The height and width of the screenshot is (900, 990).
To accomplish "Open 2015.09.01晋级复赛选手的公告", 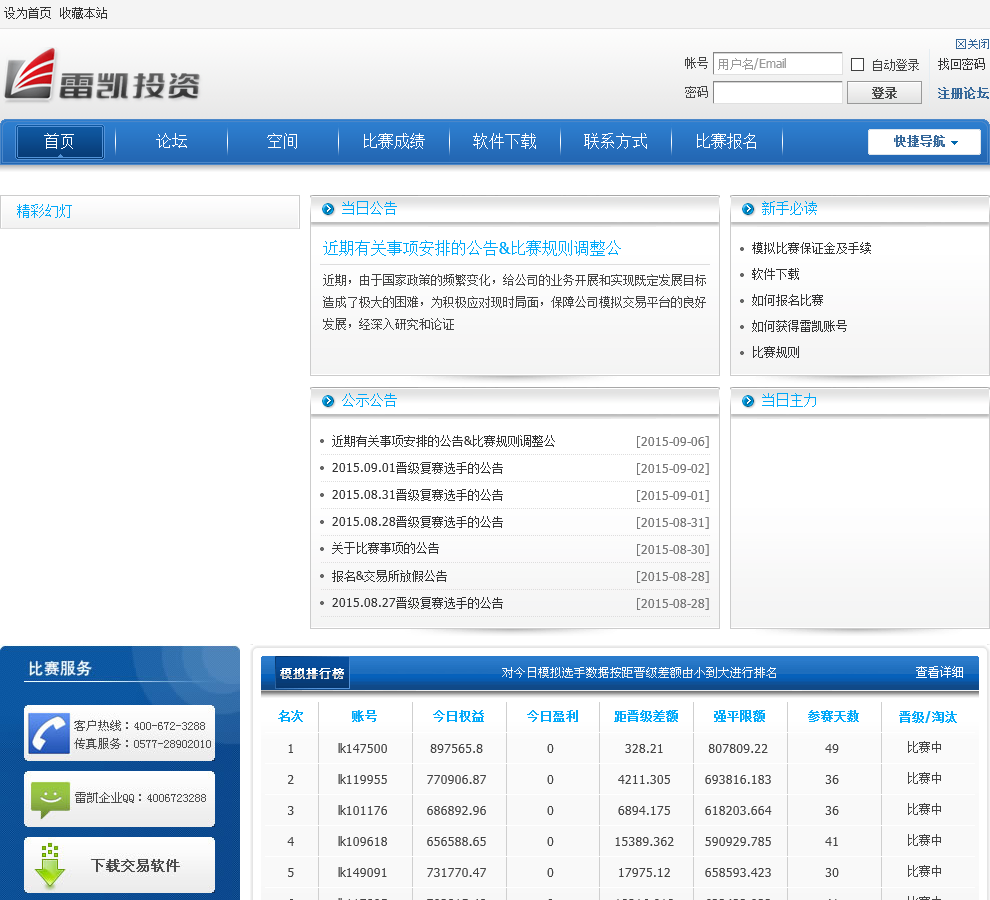I will pos(417,468).
